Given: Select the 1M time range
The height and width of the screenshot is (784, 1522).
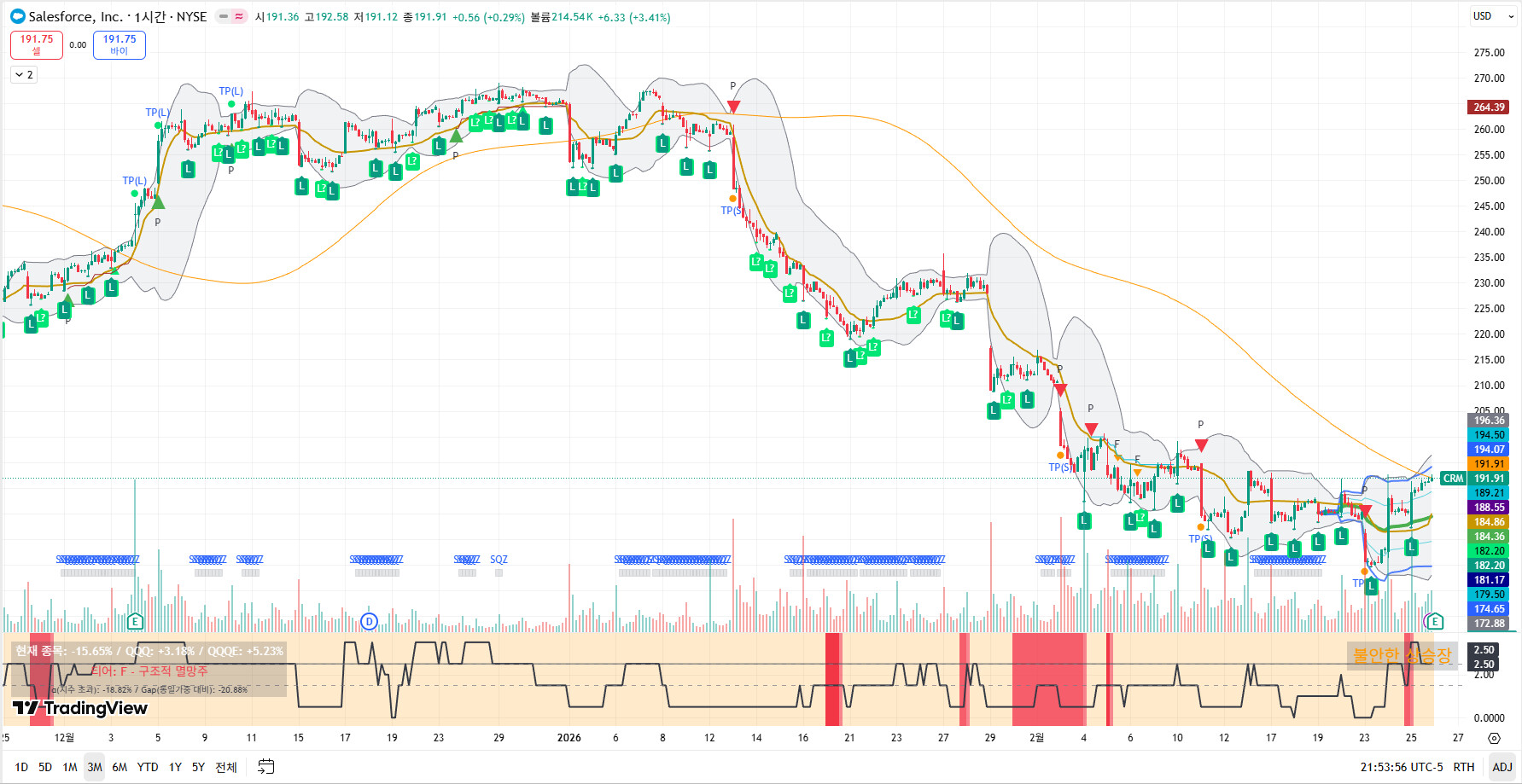Looking at the screenshot, I should [x=70, y=767].
